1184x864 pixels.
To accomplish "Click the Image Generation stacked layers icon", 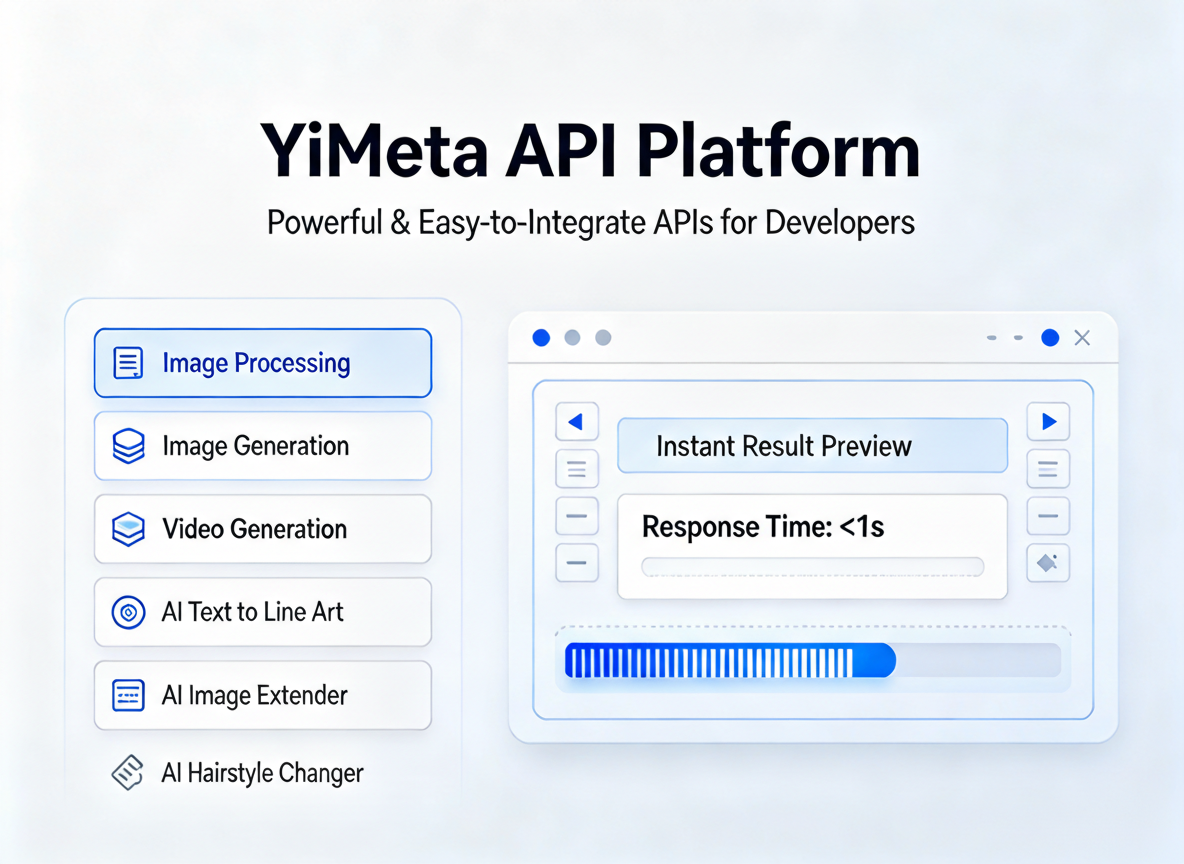I will point(128,446).
